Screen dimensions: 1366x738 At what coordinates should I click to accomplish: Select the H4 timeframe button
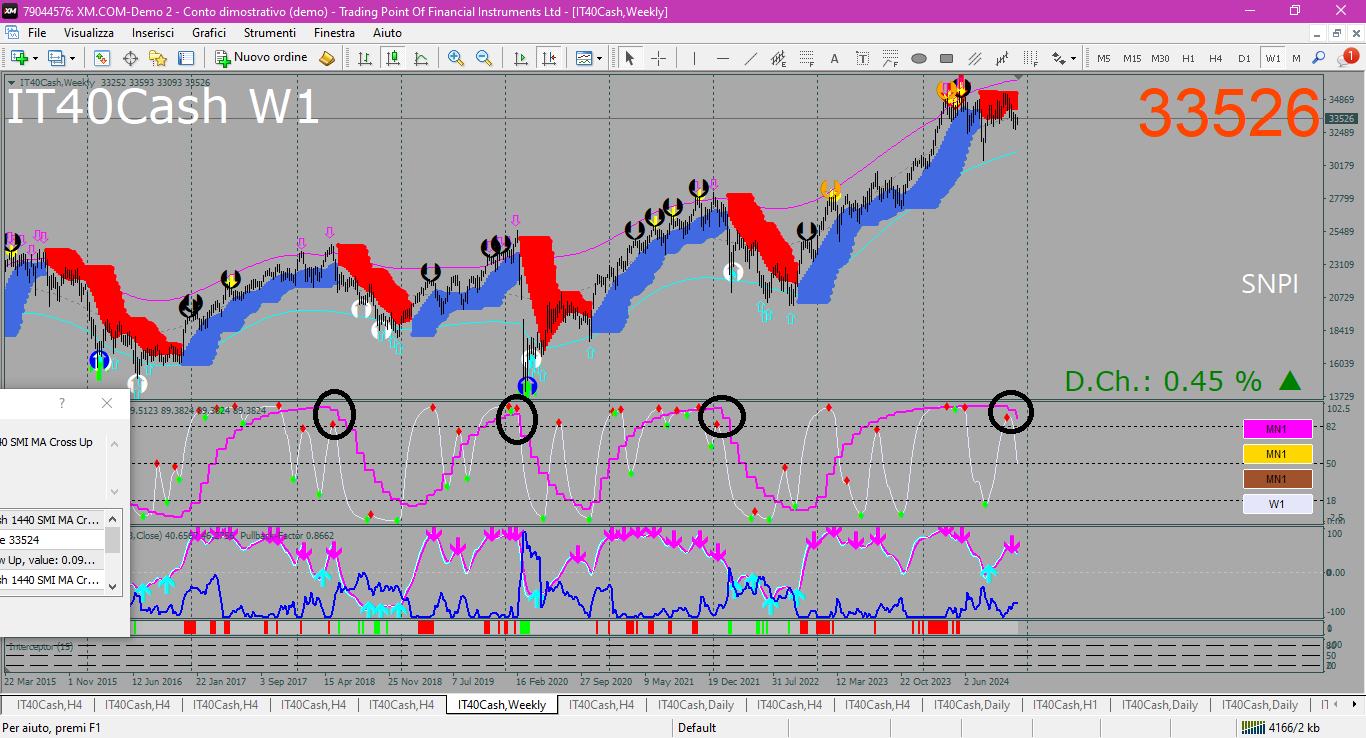[x=1216, y=58]
